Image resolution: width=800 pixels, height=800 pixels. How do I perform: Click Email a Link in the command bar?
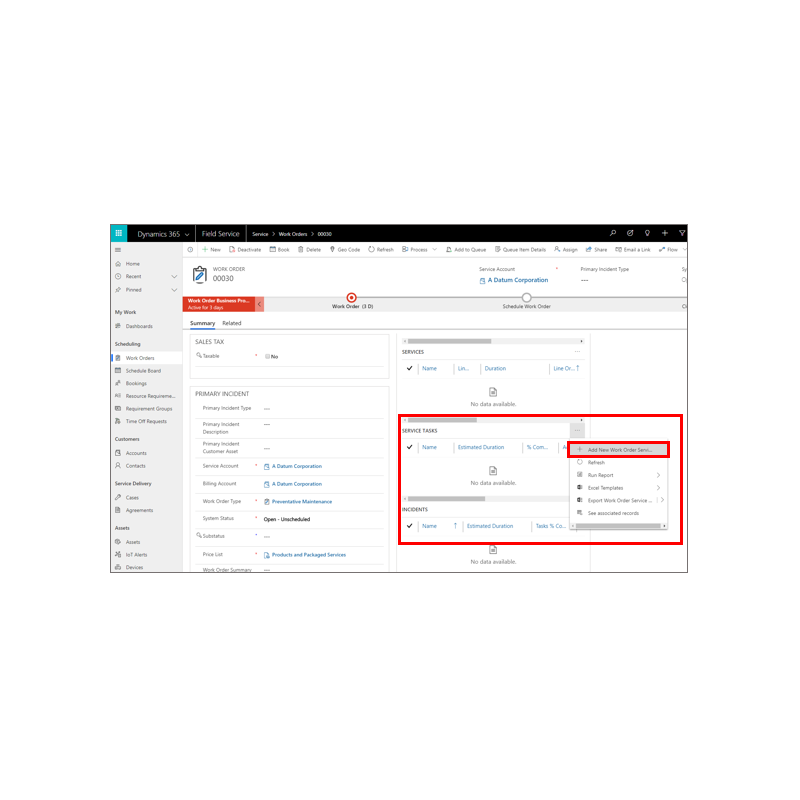(633, 249)
